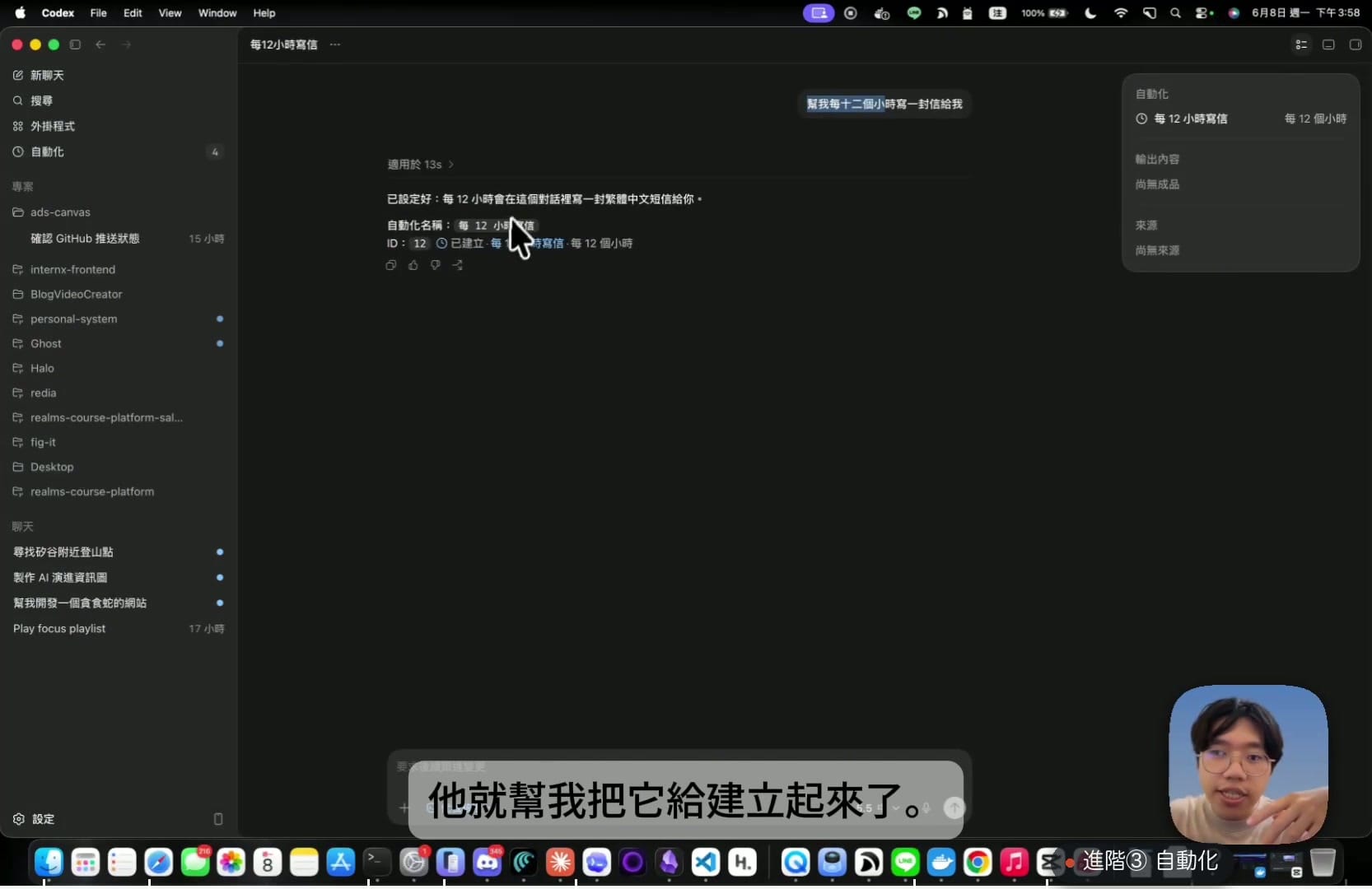
Task: Open 設定 at the sidebar bottom
Action: (x=34, y=819)
